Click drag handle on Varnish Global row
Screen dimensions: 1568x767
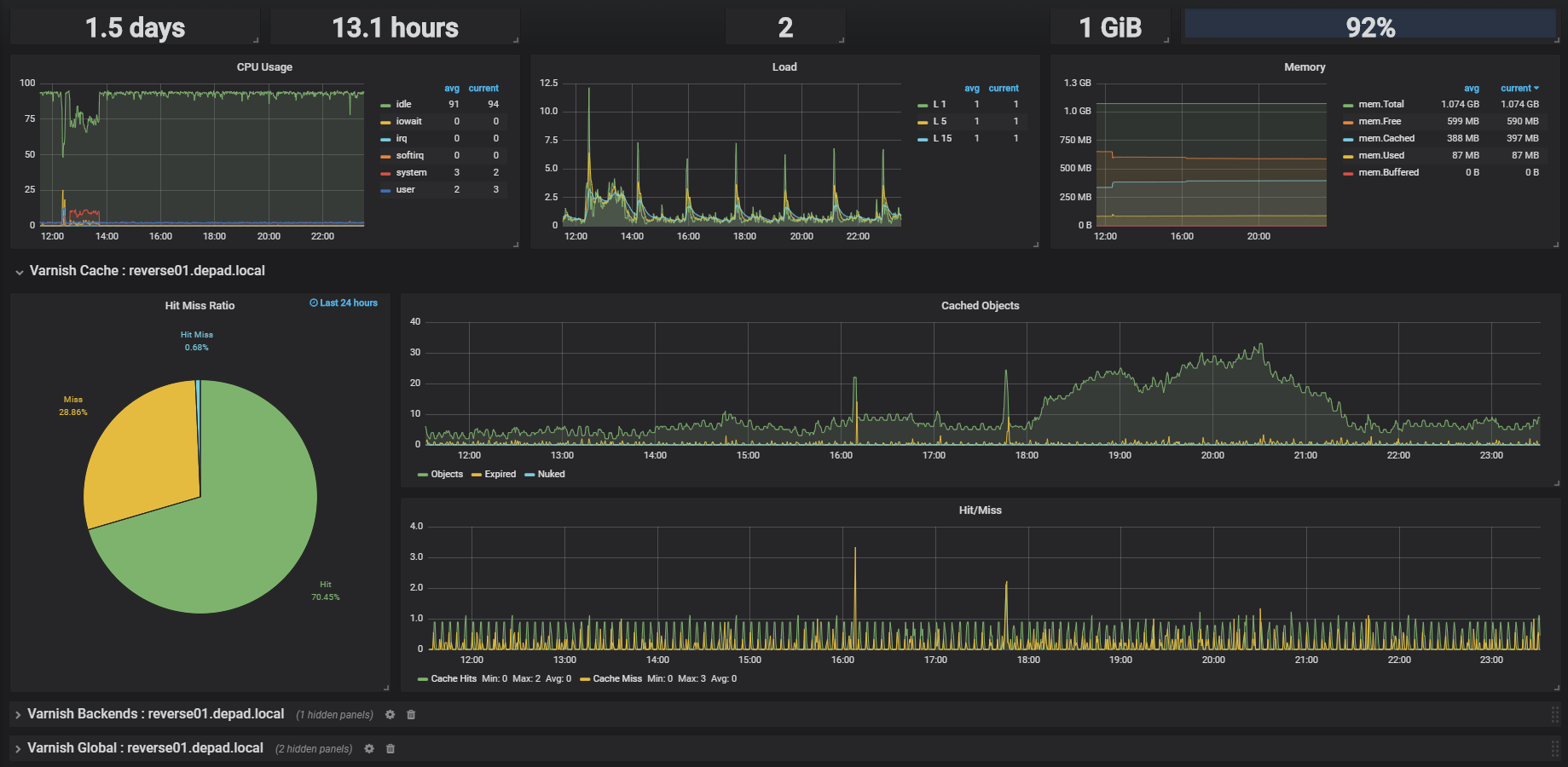(x=1554, y=748)
